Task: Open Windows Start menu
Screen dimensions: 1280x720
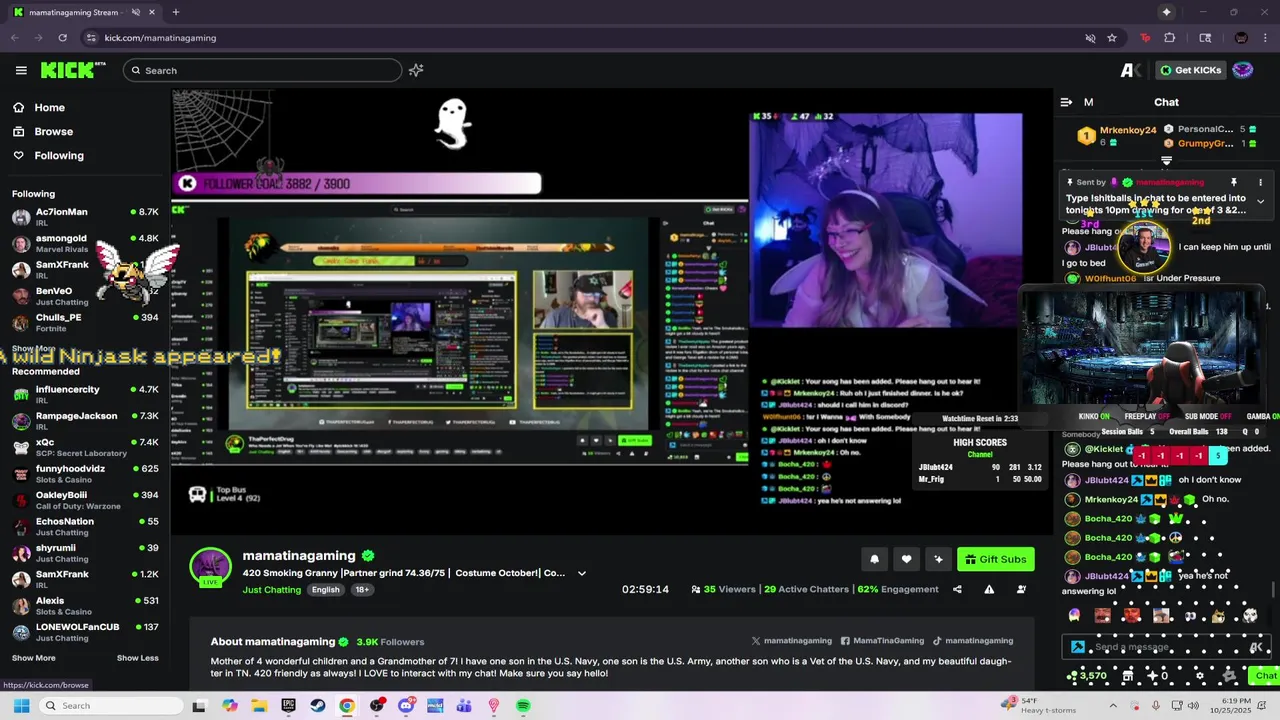Action: (x=21, y=706)
